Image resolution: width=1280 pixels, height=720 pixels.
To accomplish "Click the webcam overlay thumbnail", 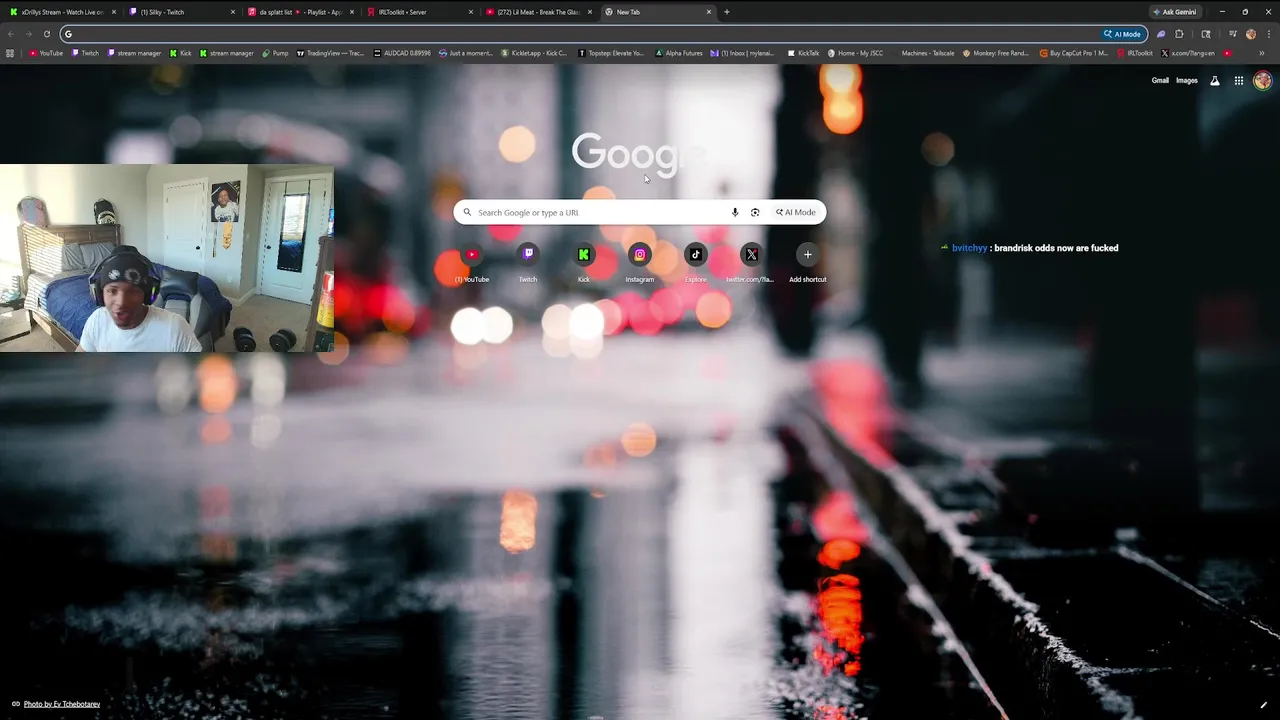I will (167, 258).
